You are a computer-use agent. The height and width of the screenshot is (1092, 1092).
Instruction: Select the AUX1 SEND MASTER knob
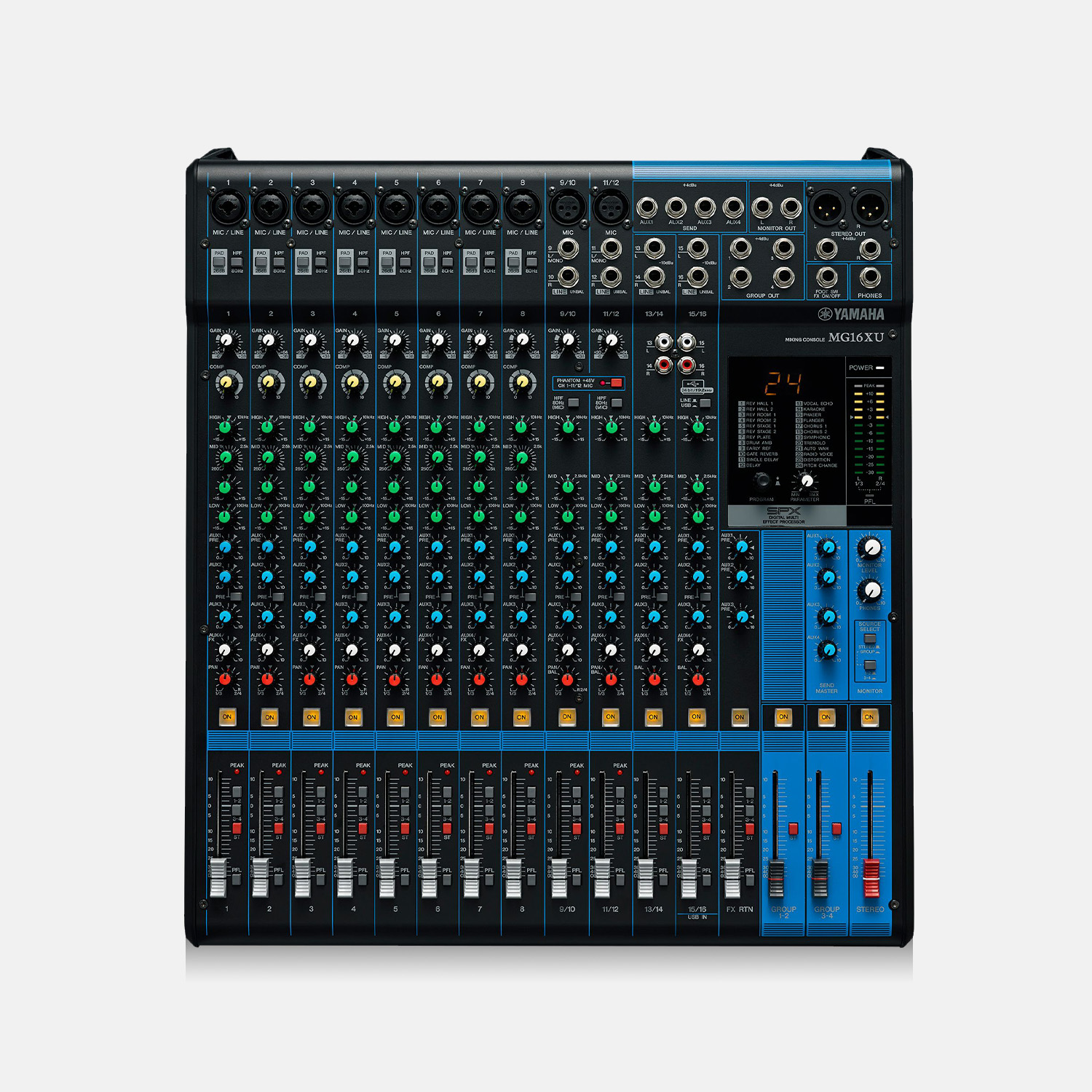pyautogui.click(x=827, y=547)
